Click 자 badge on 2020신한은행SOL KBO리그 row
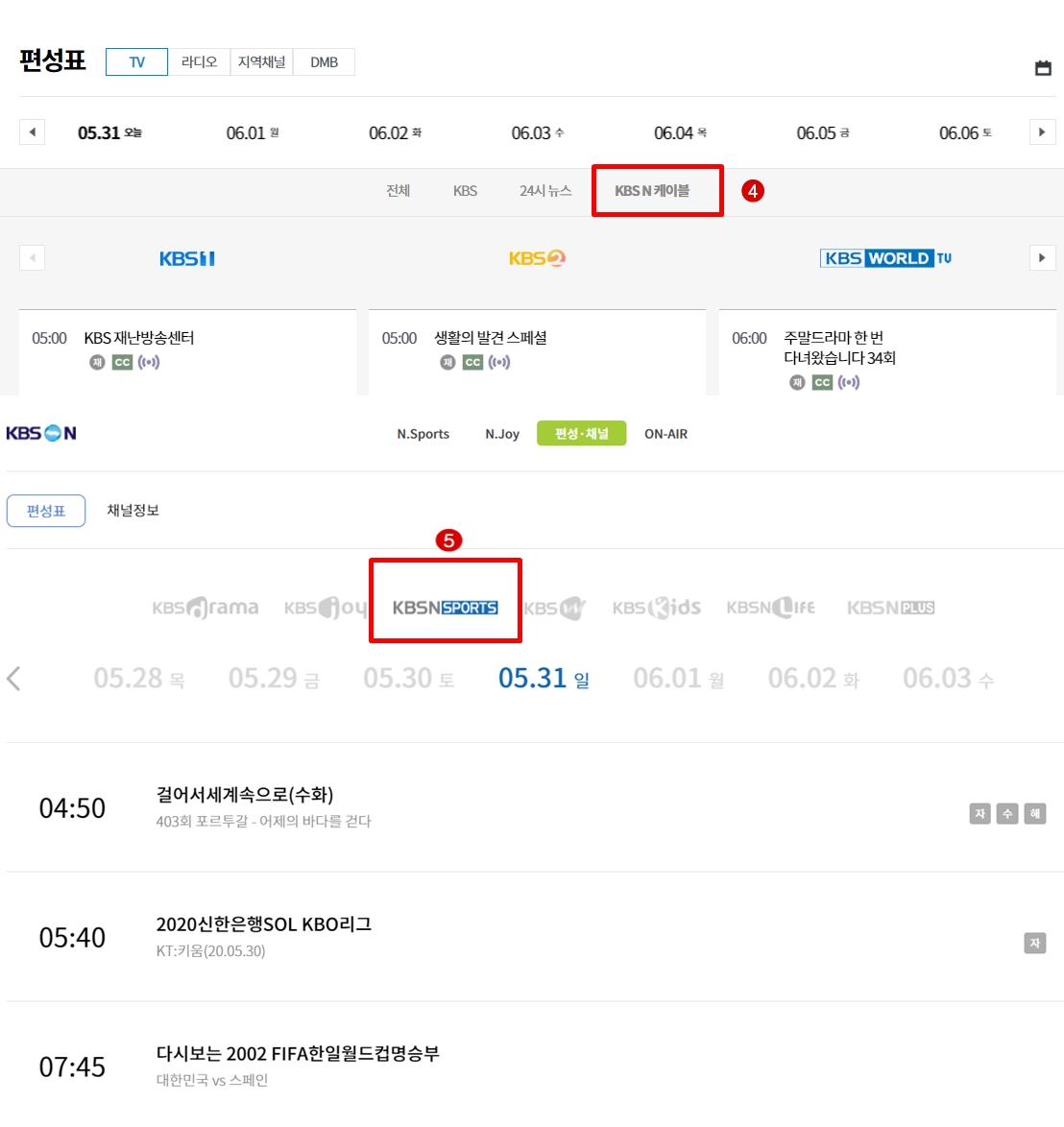Viewport: 1064px width, 1127px height. click(1035, 943)
